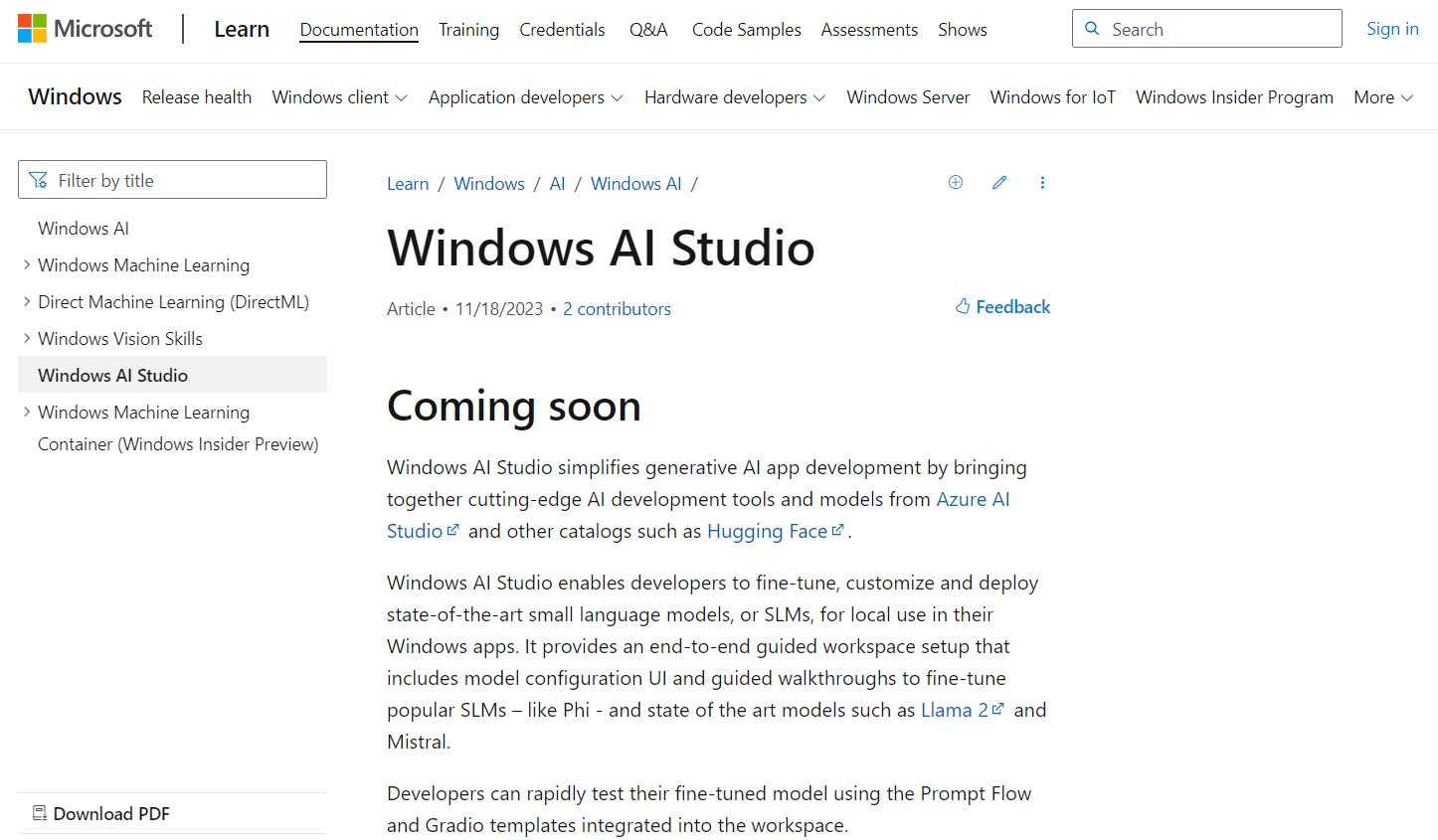The height and width of the screenshot is (840, 1438).
Task: Switch to the Documentation tab
Action: pyautogui.click(x=359, y=30)
